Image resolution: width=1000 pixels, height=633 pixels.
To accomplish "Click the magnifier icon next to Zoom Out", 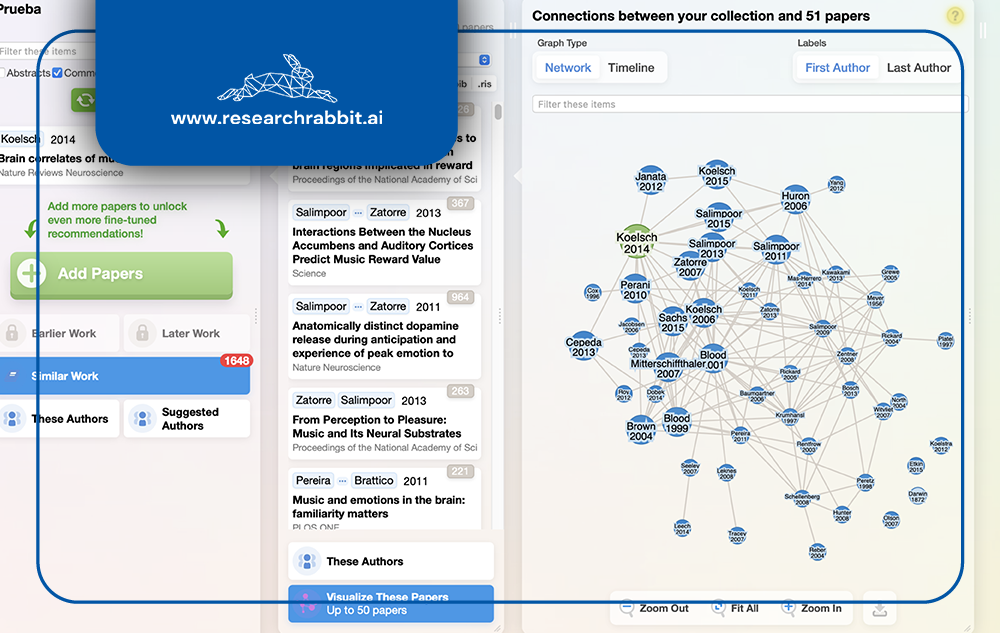I will [627, 608].
